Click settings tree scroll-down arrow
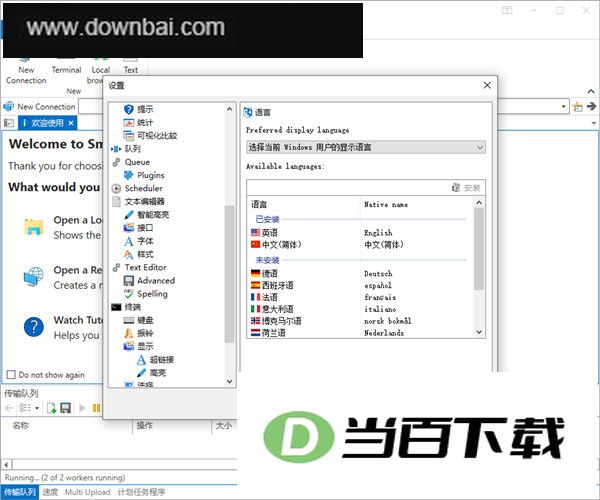600x500 pixels. point(229,381)
